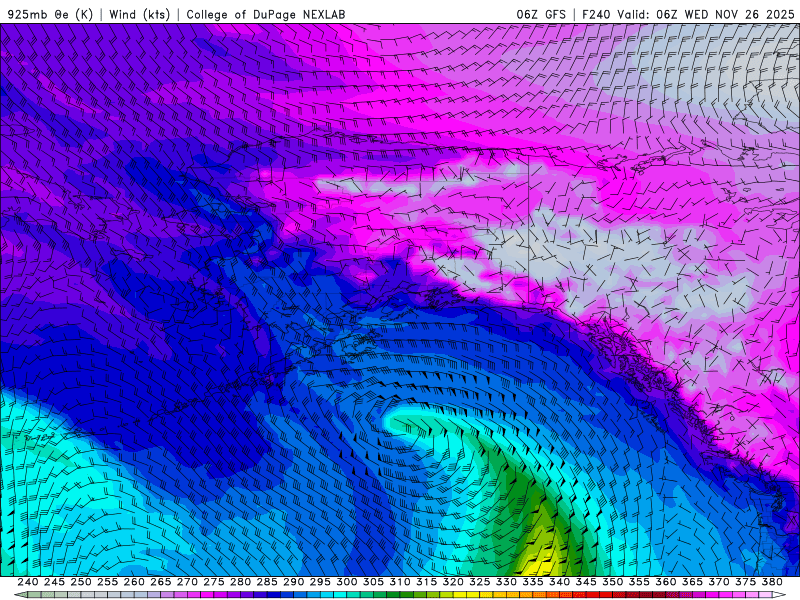
Task: Click the 280 legend label
Action: tap(240, 582)
